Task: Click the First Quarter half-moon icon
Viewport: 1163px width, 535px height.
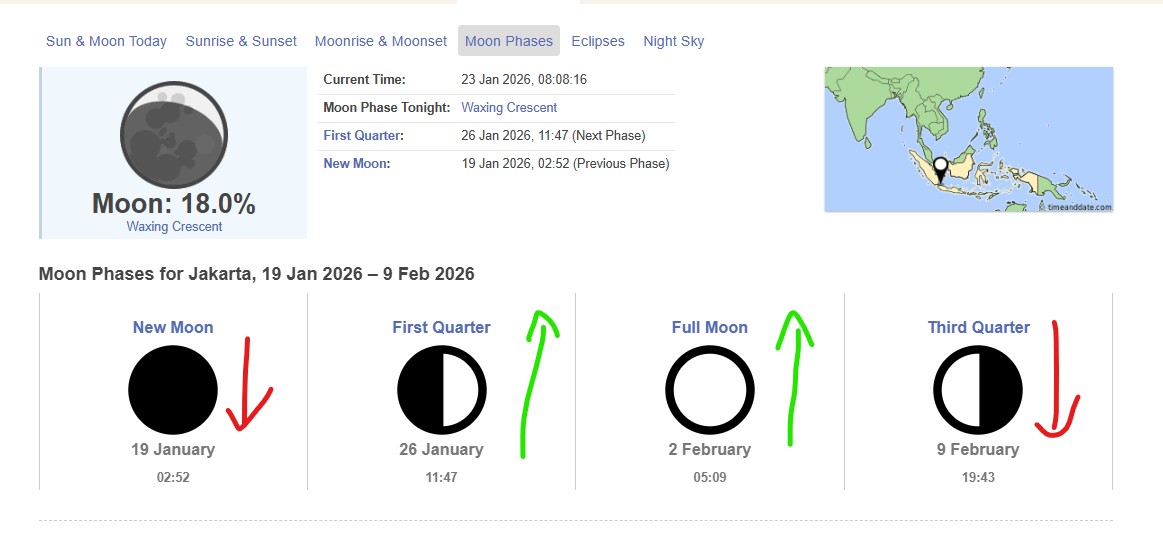Action: tap(442, 390)
